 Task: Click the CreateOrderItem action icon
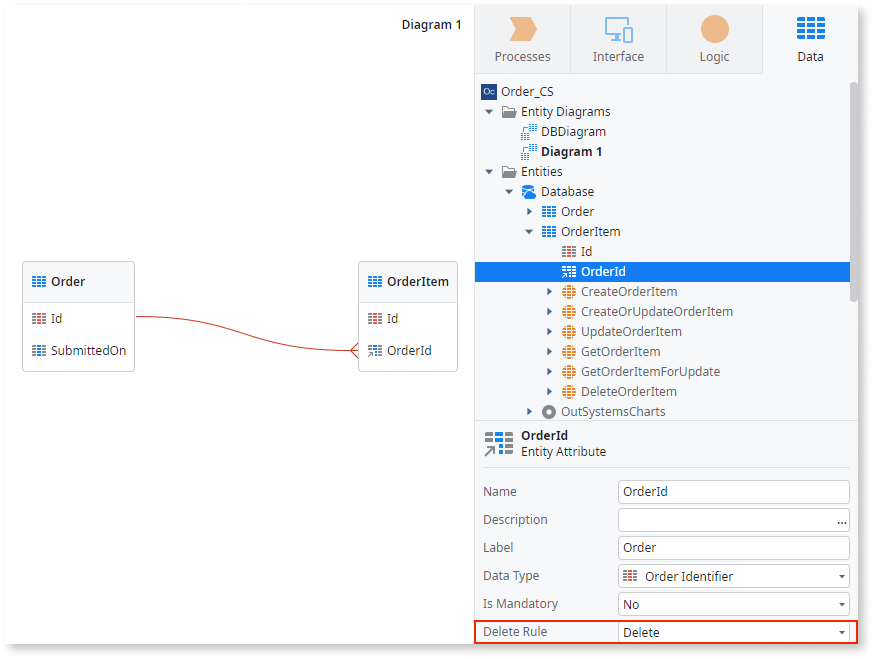click(571, 291)
